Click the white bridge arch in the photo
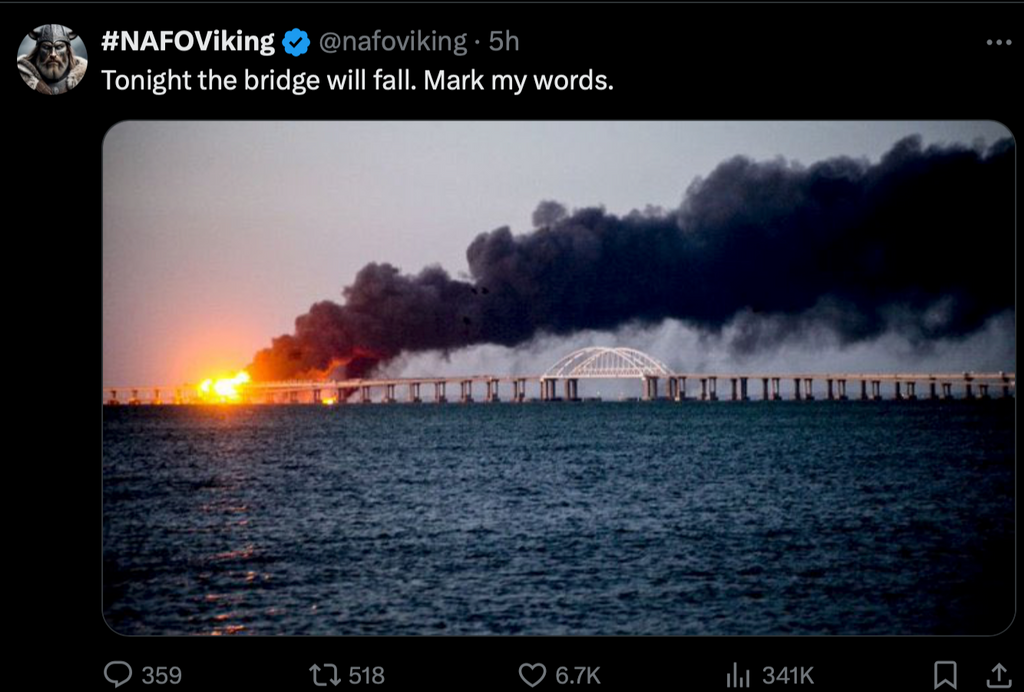 pos(606,362)
